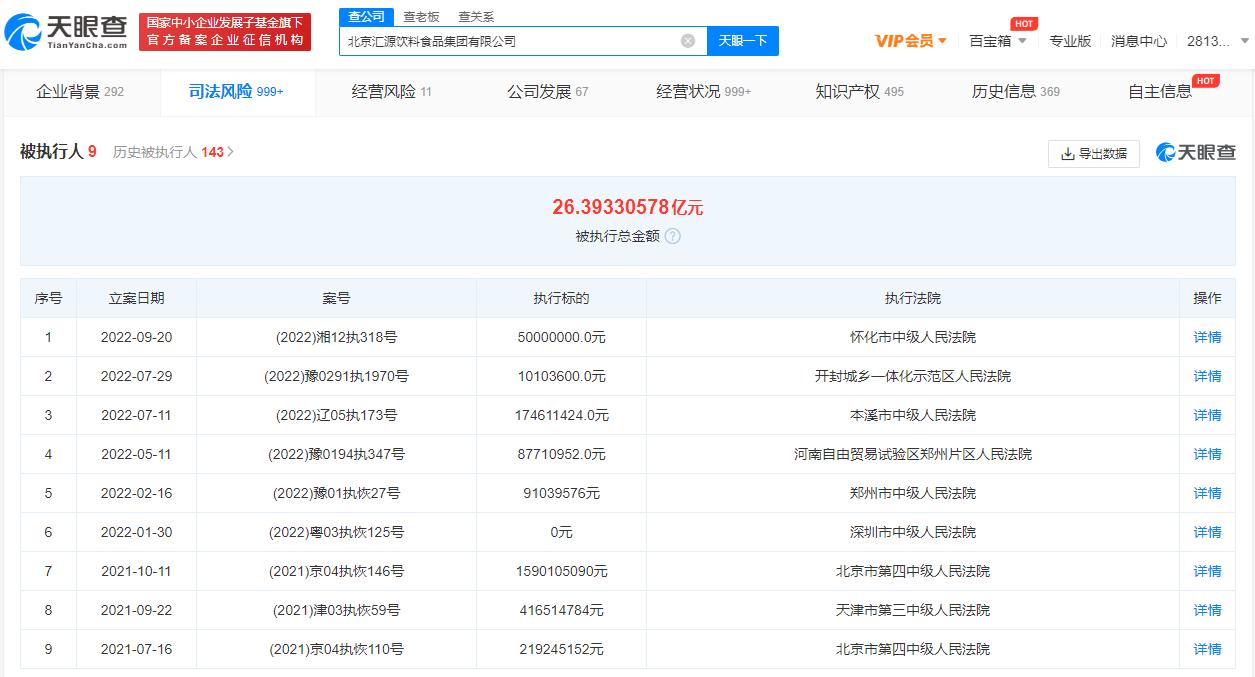The width and height of the screenshot is (1255, 677).
Task: Switch to the 查关系 search tab
Action: pyautogui.click(x=476, y=16)
